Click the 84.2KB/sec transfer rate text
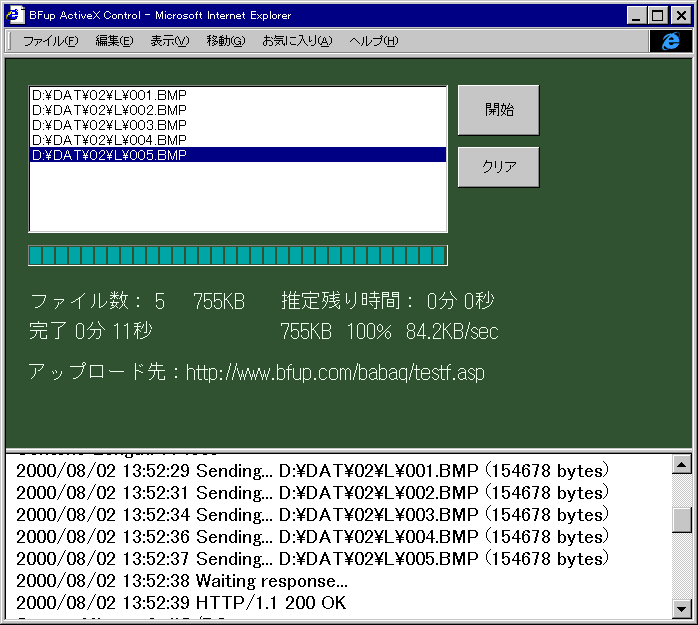The width and height of the screenshot is (698, 625). click(x=452, y=331)
